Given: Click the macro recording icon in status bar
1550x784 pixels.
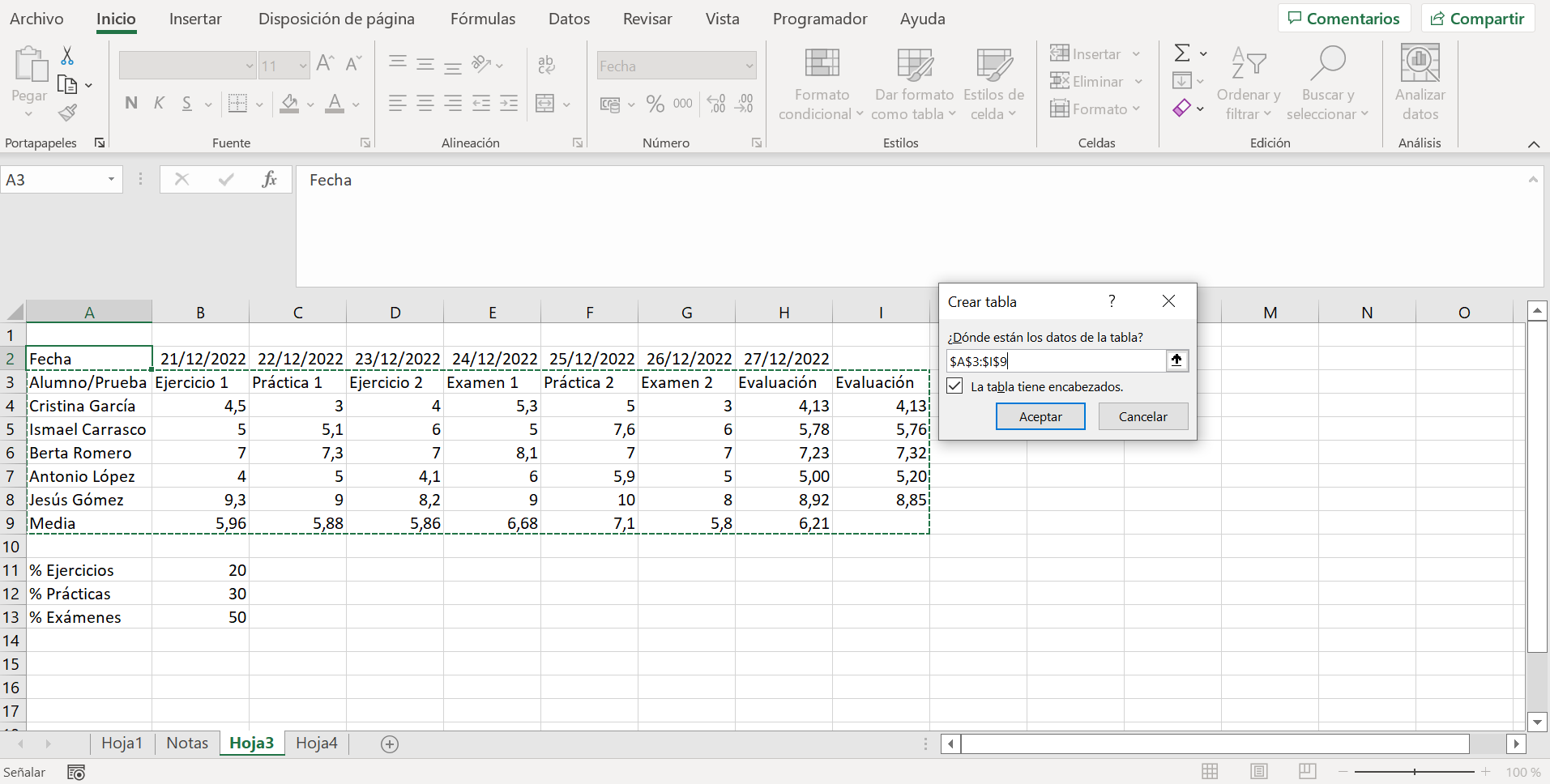Looking at the screenshot, I should tap(76, 773).
